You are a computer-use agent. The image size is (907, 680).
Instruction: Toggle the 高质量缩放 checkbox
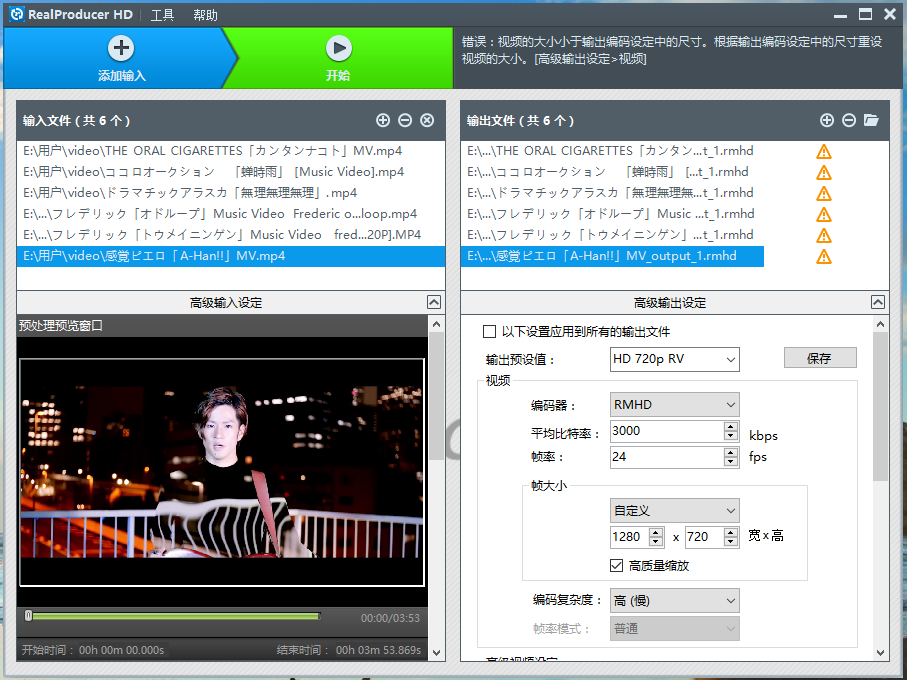[617, 565]
